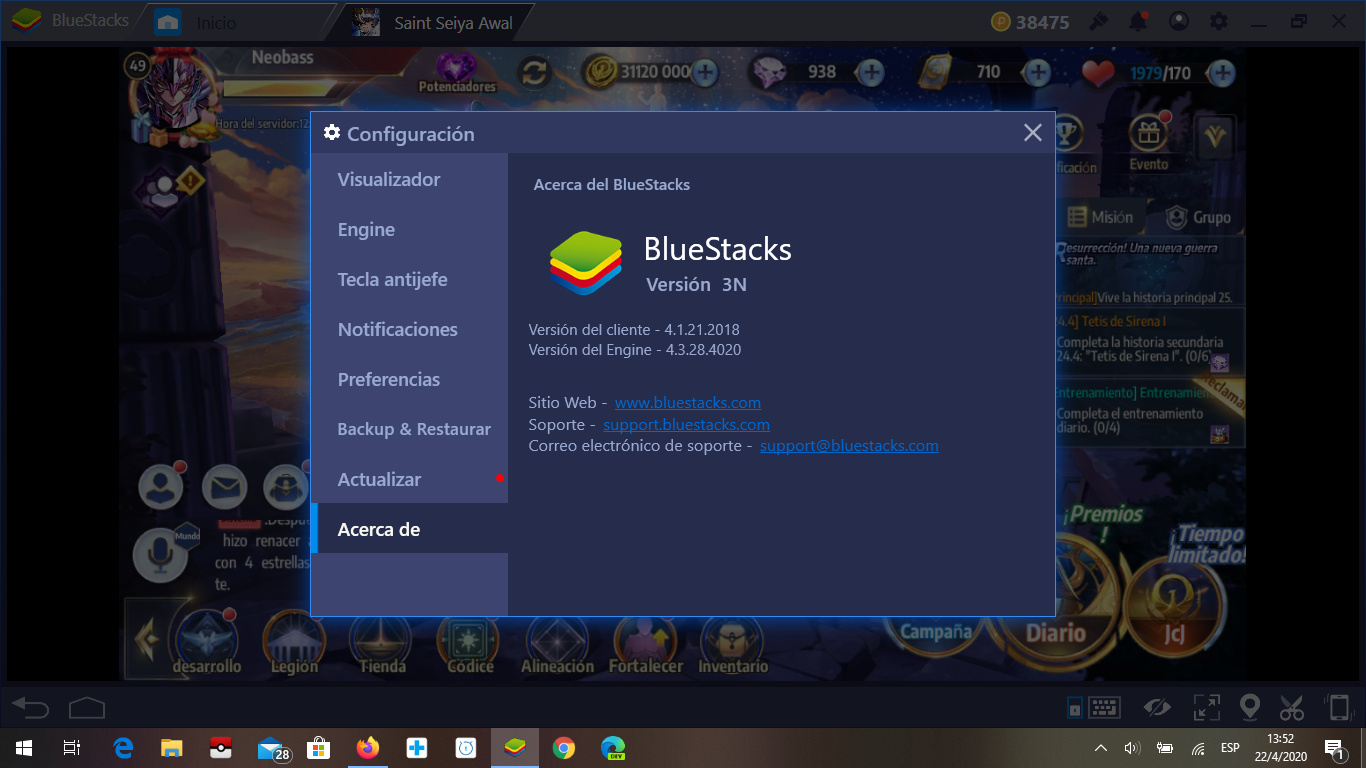
Task: Open the Tienda shop in game
Action: 382,643
